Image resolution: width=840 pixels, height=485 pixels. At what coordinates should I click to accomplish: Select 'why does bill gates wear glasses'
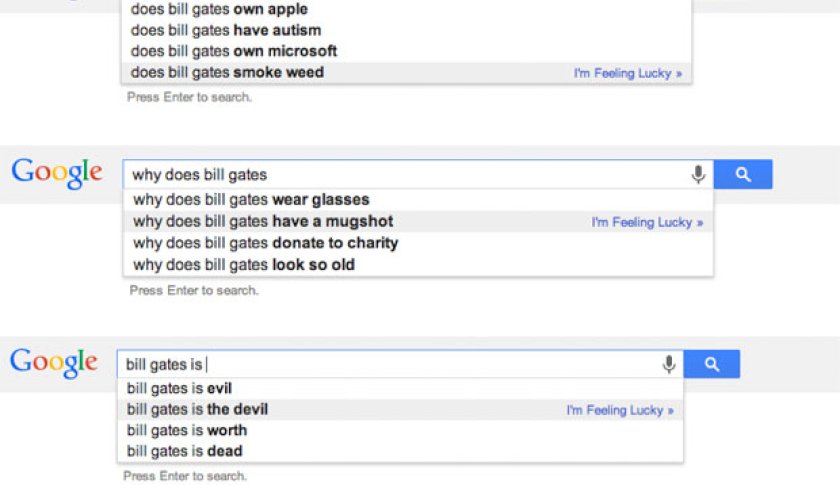251,200
